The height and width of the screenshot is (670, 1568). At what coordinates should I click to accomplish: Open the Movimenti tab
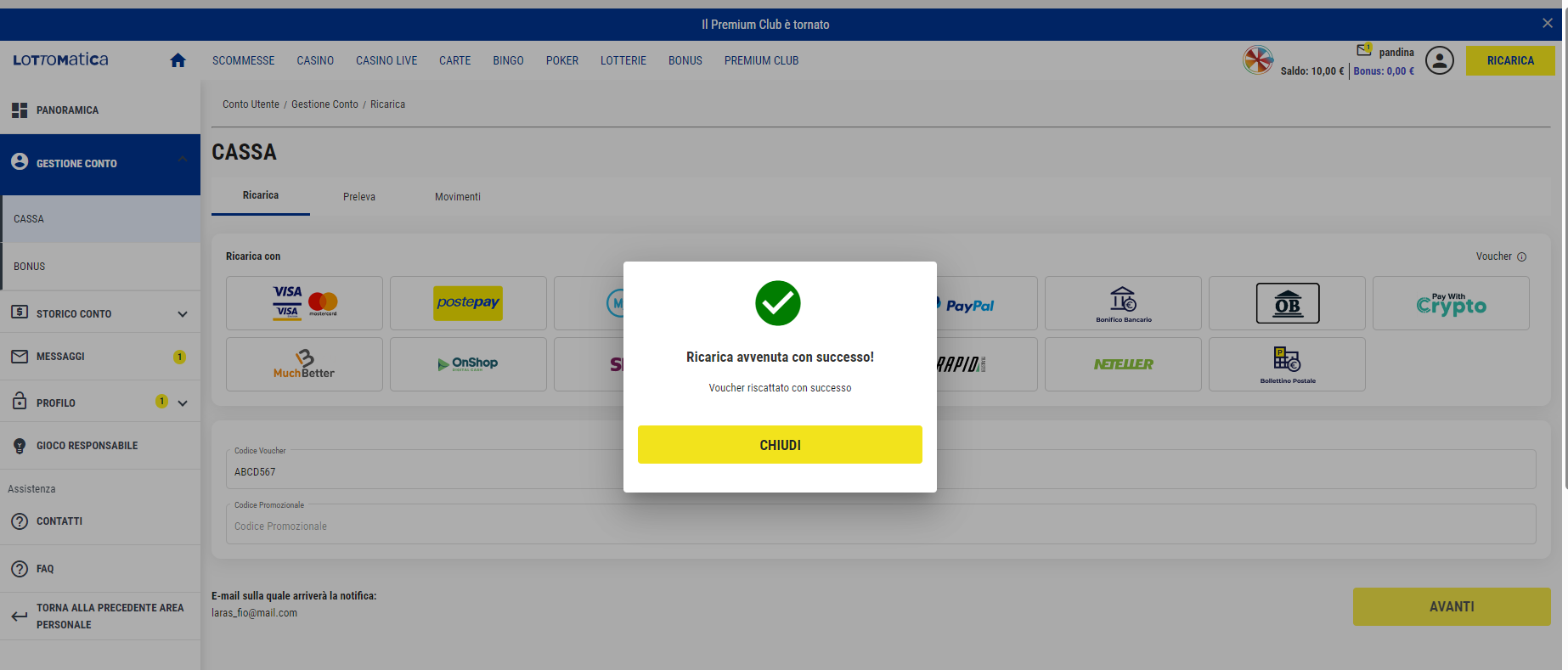click(x=457, y=197)
